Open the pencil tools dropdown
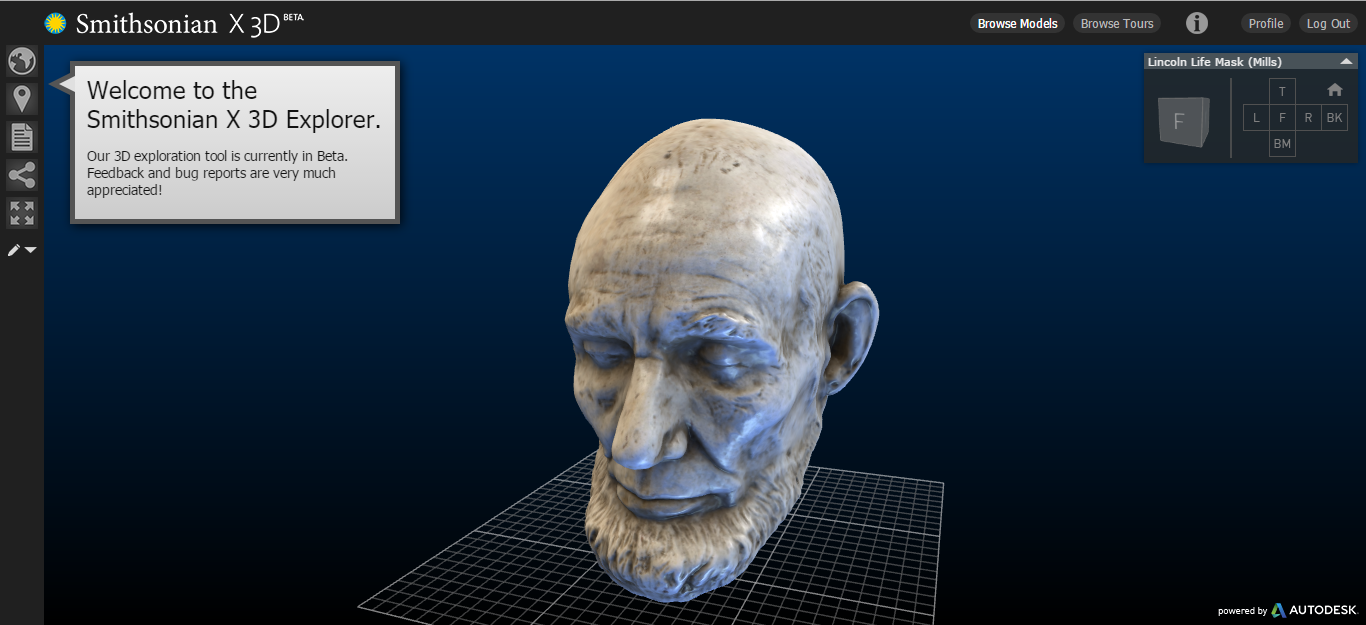1366x625 pixels. 22,250
